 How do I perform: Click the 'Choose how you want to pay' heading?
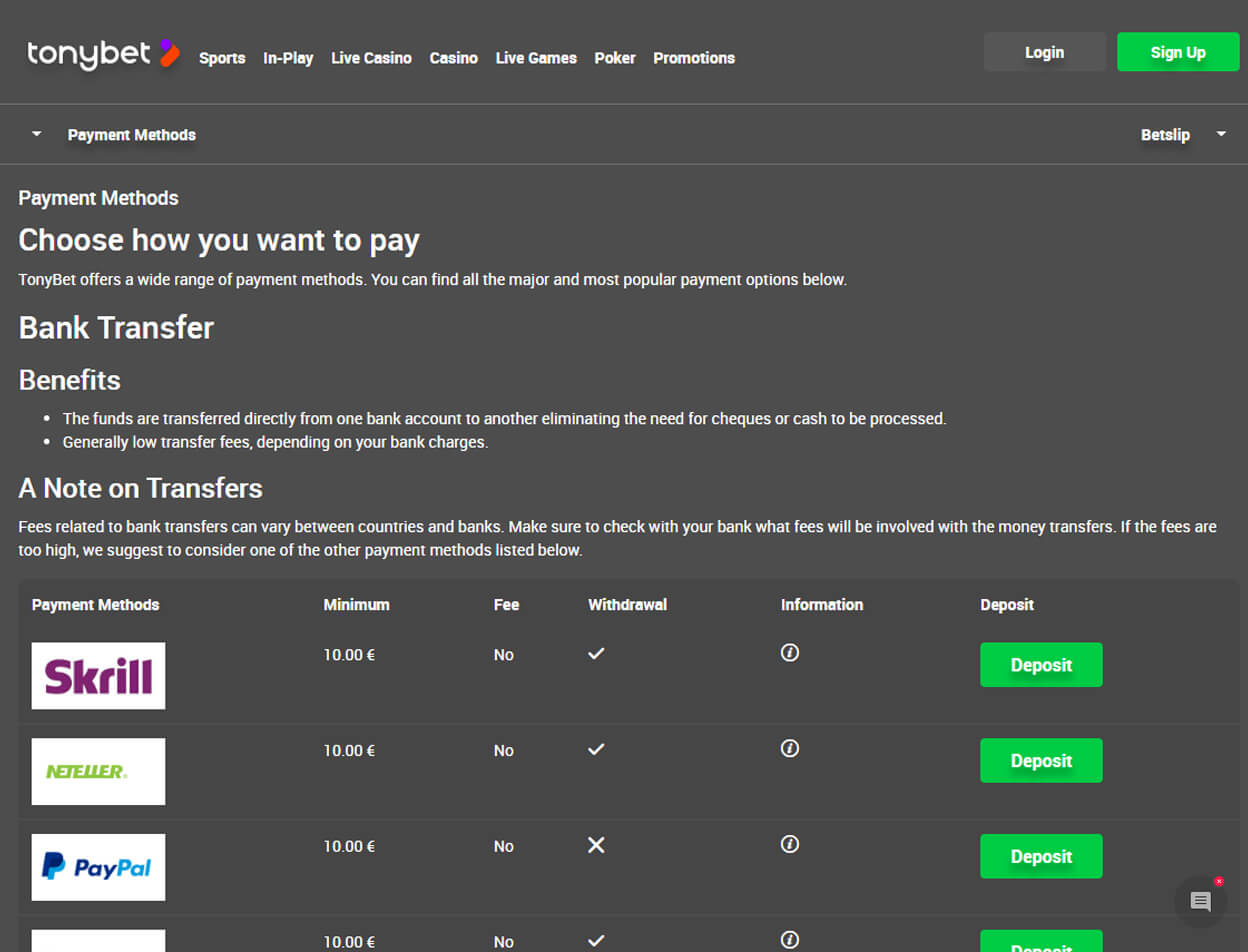219,240
